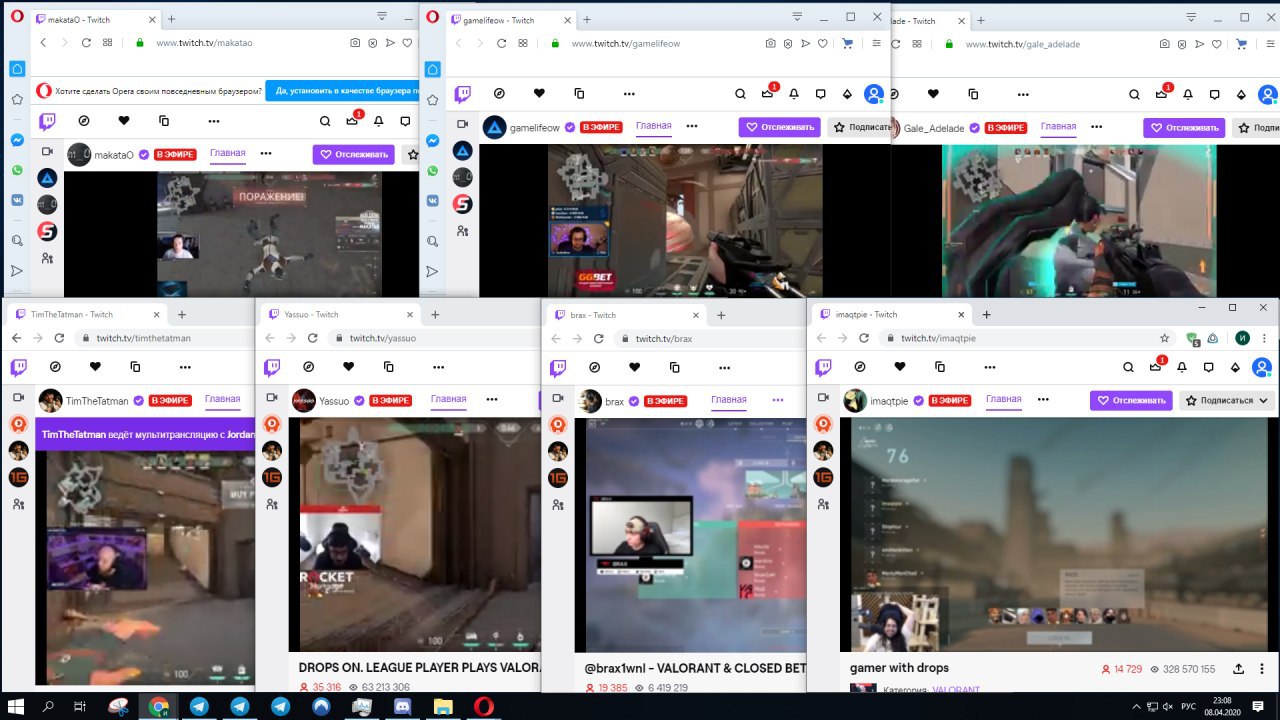Click Отслеживать button on gamelifeow channel
The width and height of the screenshot is (1280, 720).
tap(780, 127)
